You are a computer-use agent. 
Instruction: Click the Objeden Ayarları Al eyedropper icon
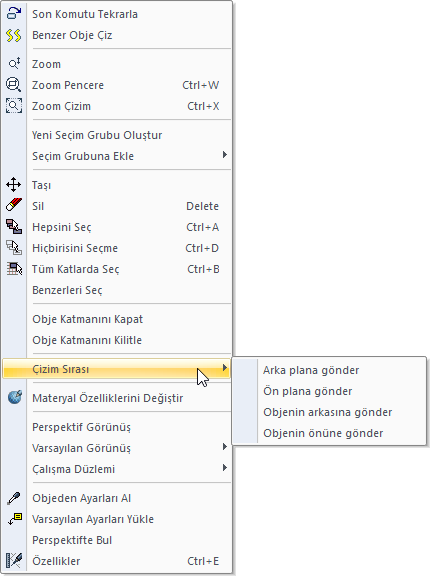[14, 498]
